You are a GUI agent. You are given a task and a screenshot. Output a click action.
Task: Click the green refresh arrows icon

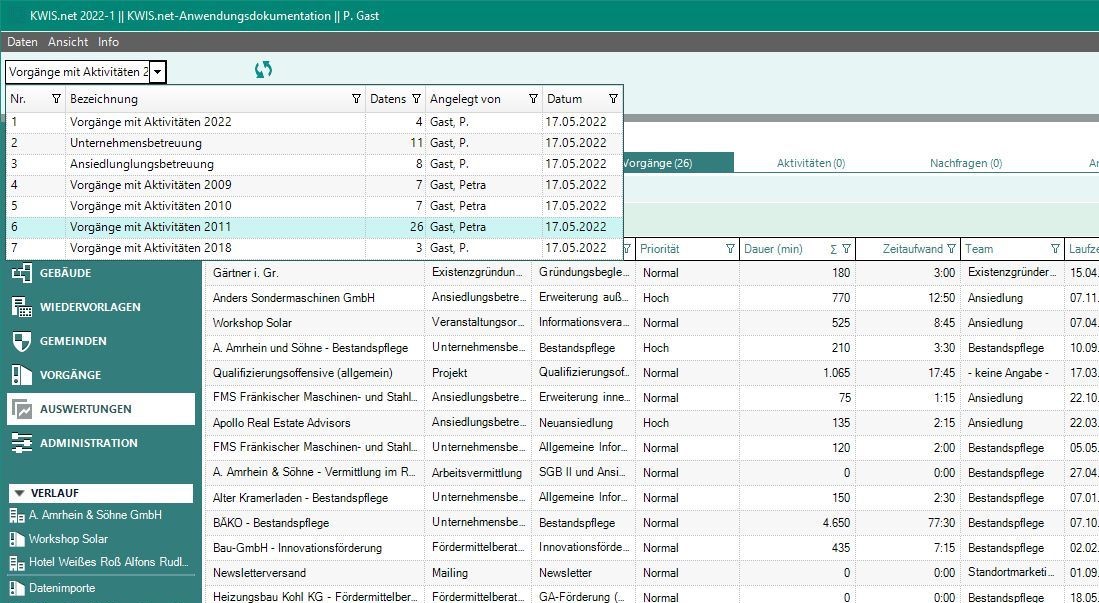click(263, 69)
